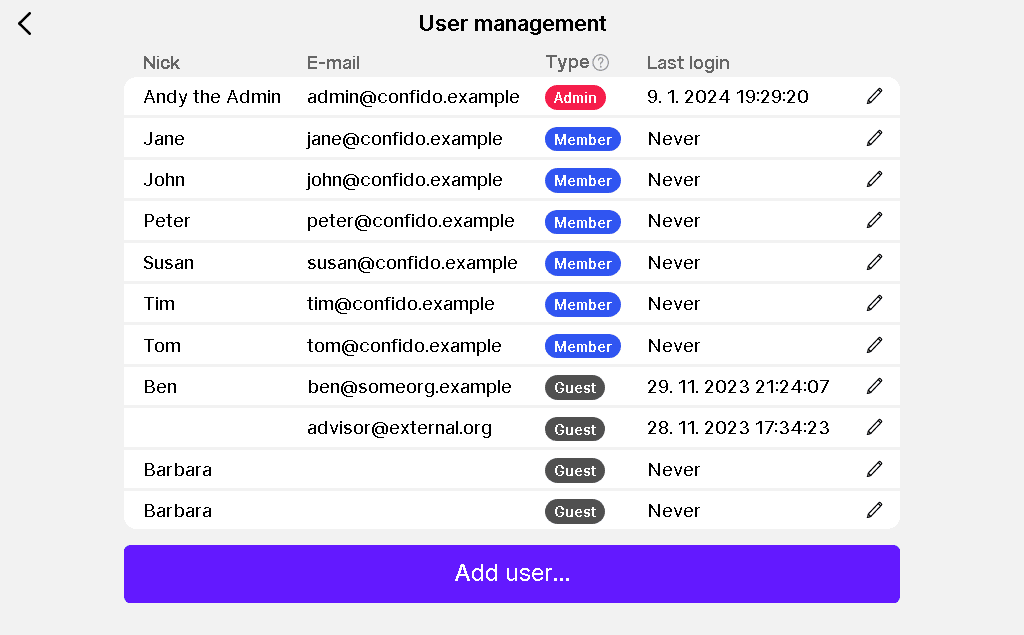Viewport: 1024px width, 635px height.
Task: Open the Type column help icon
Action: point(601,63)
